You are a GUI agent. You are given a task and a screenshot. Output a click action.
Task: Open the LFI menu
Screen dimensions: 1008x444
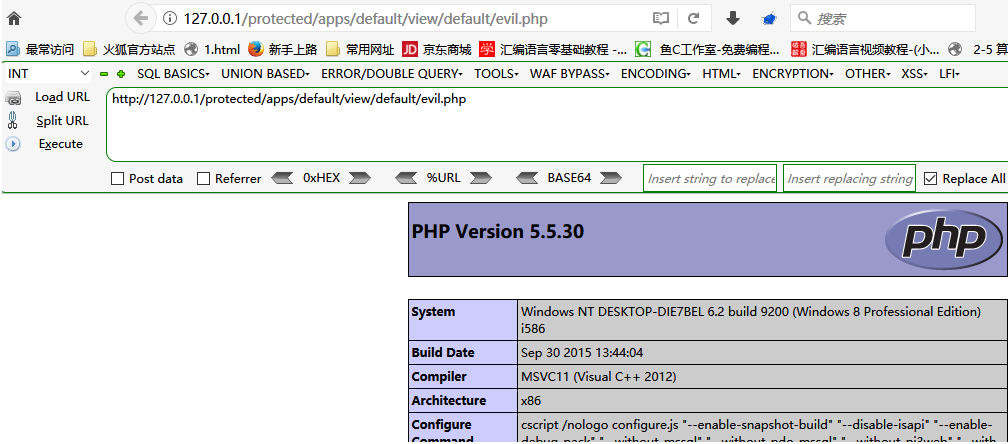click(949, 74)
